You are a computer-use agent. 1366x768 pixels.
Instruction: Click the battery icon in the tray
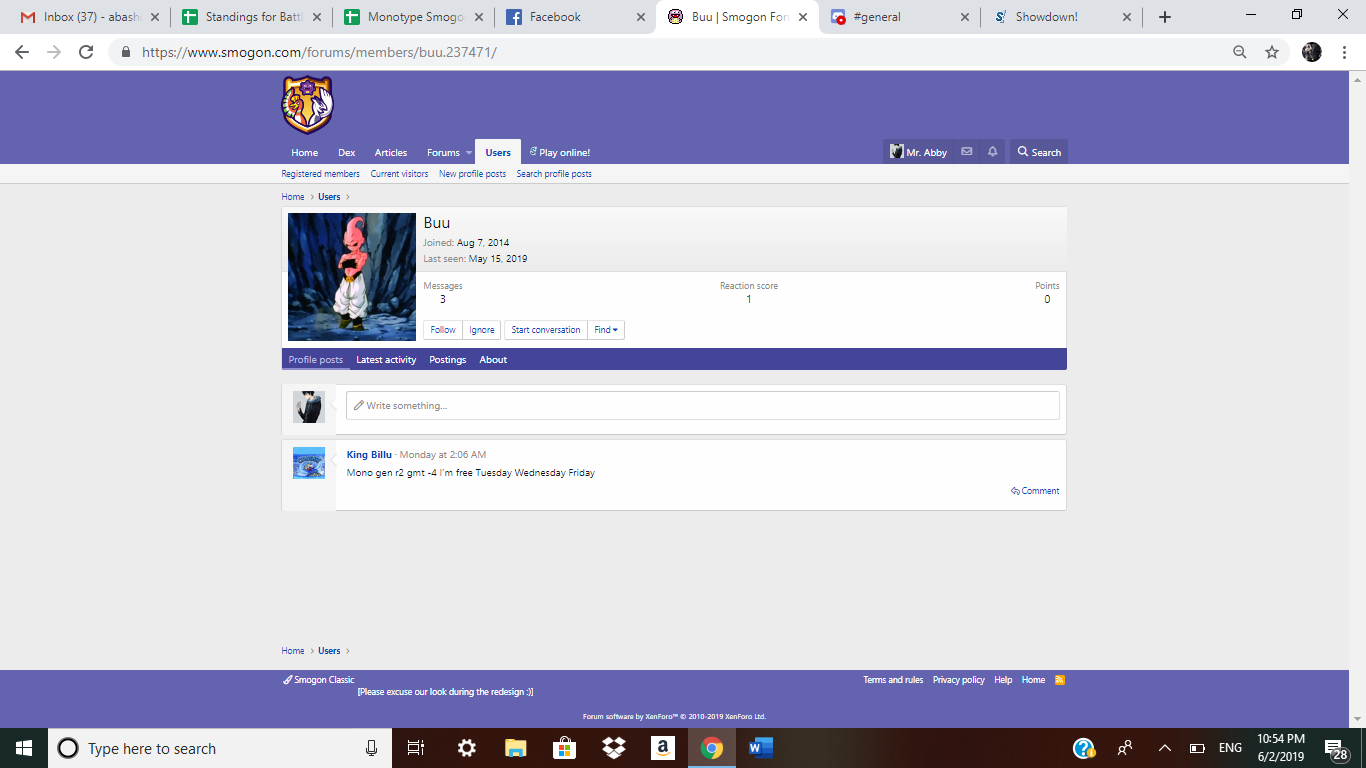click(1197, 748)
